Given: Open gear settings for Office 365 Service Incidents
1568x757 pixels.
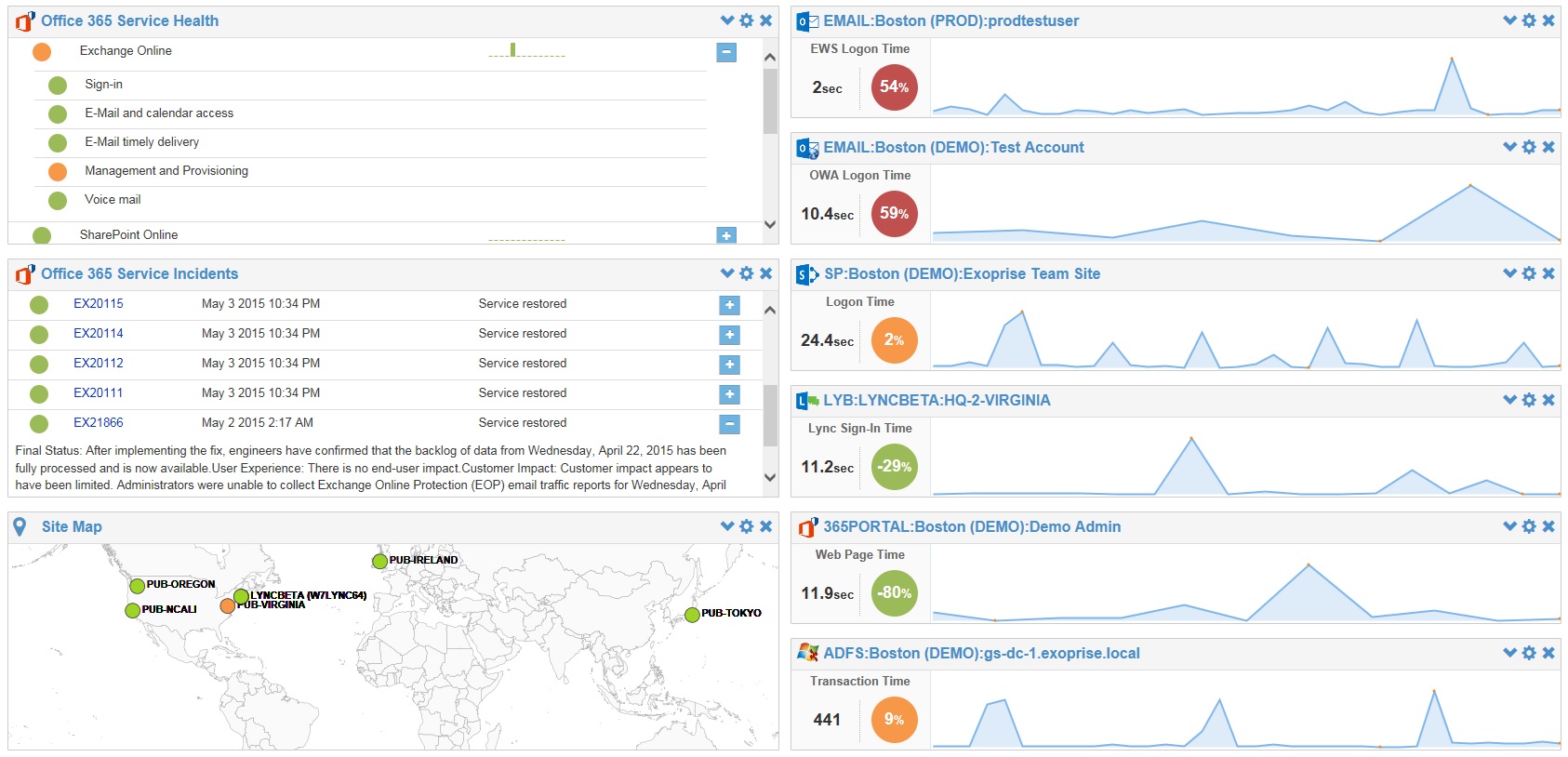Looking at the screenshot, I should (746, 273).
